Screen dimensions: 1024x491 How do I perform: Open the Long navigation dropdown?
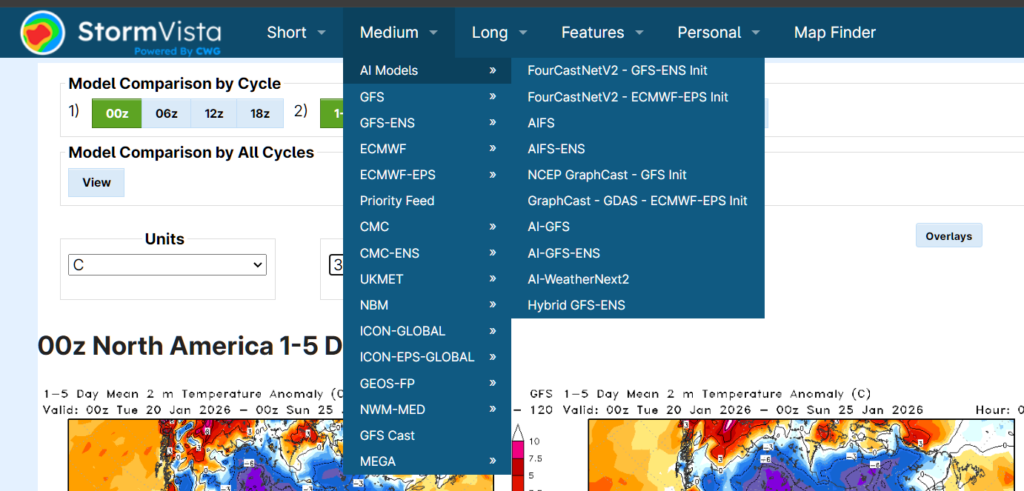pos(499,33)
